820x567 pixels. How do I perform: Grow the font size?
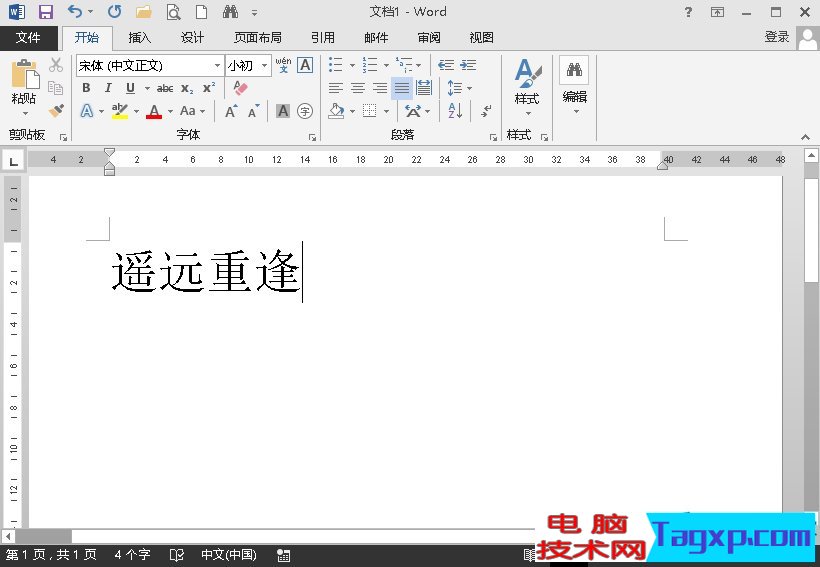pyautogui.click(x=231, y=111)
